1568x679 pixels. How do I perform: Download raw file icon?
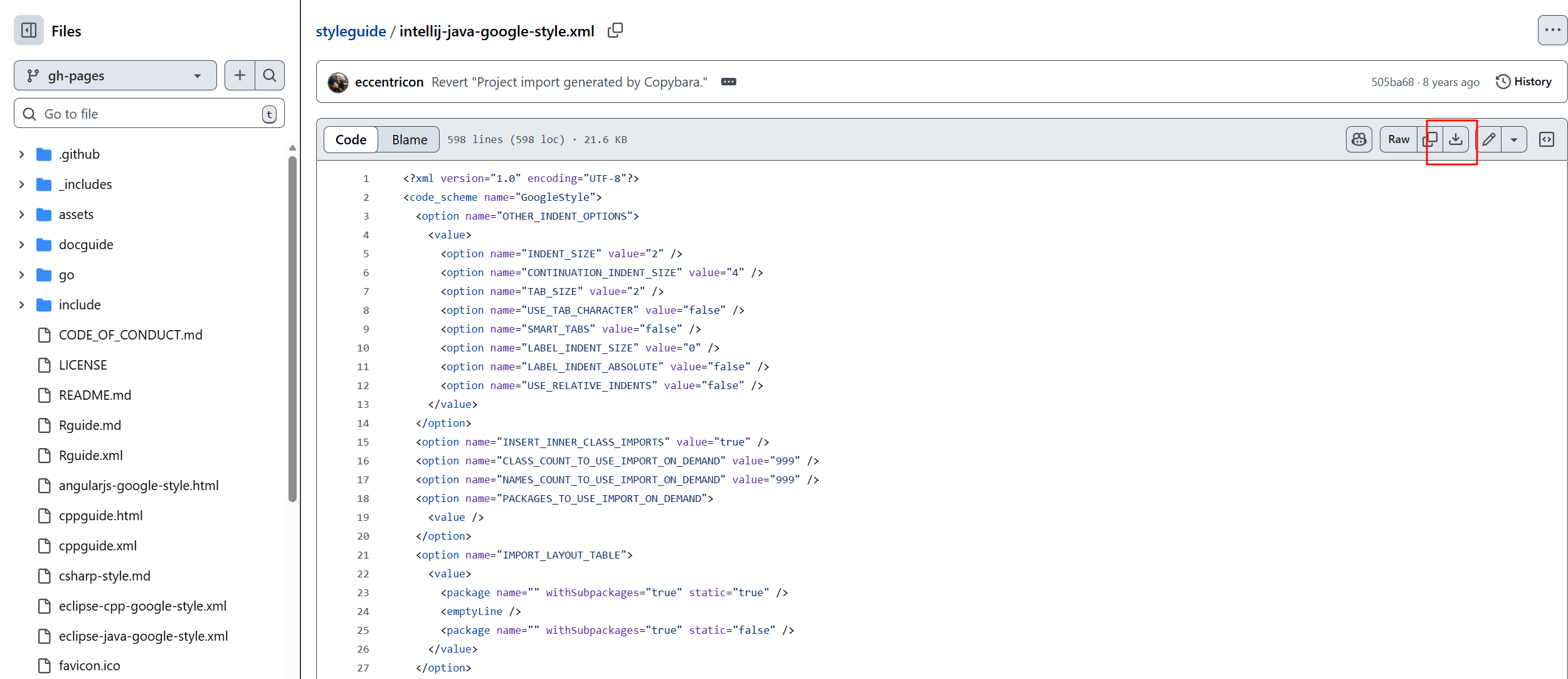click(x=1456, y=139)
